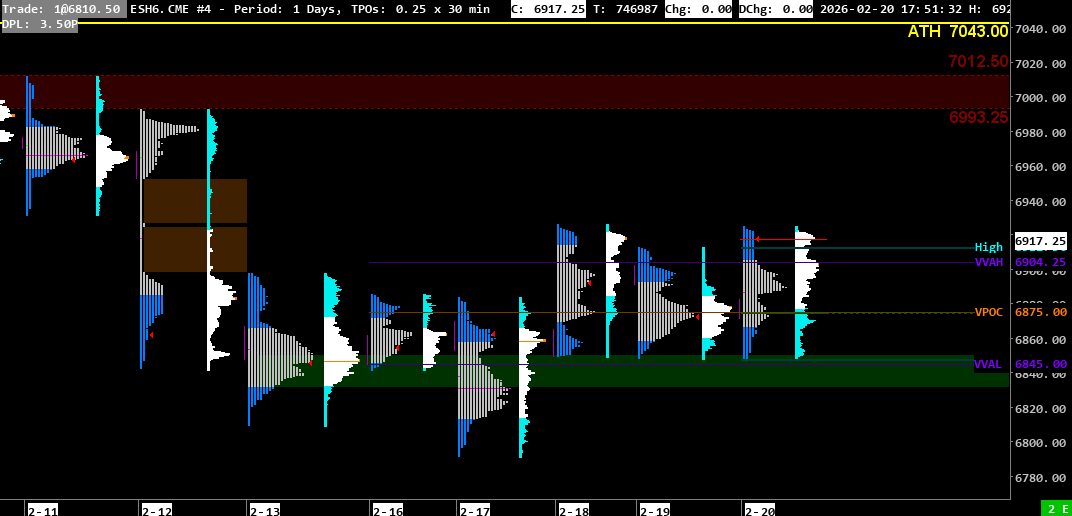
Task: Click the DChg: 0.00 header field
Action: [775, 9]
